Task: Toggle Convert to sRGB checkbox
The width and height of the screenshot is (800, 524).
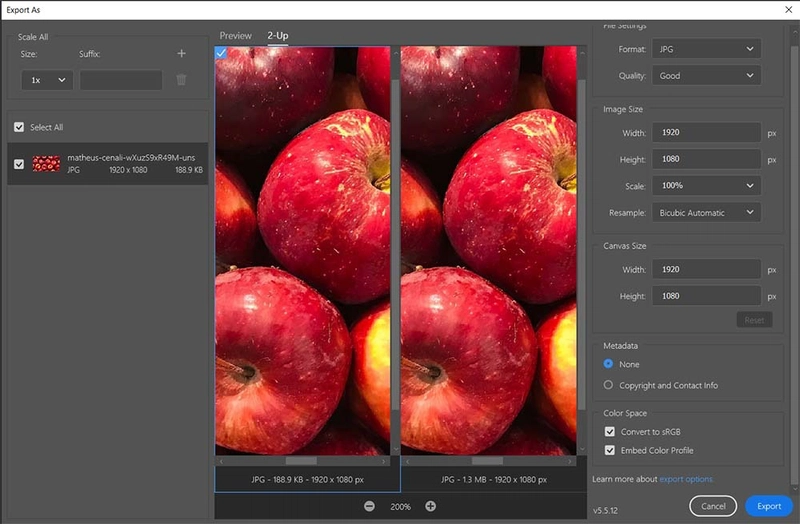Action: (x=610, y=432)
